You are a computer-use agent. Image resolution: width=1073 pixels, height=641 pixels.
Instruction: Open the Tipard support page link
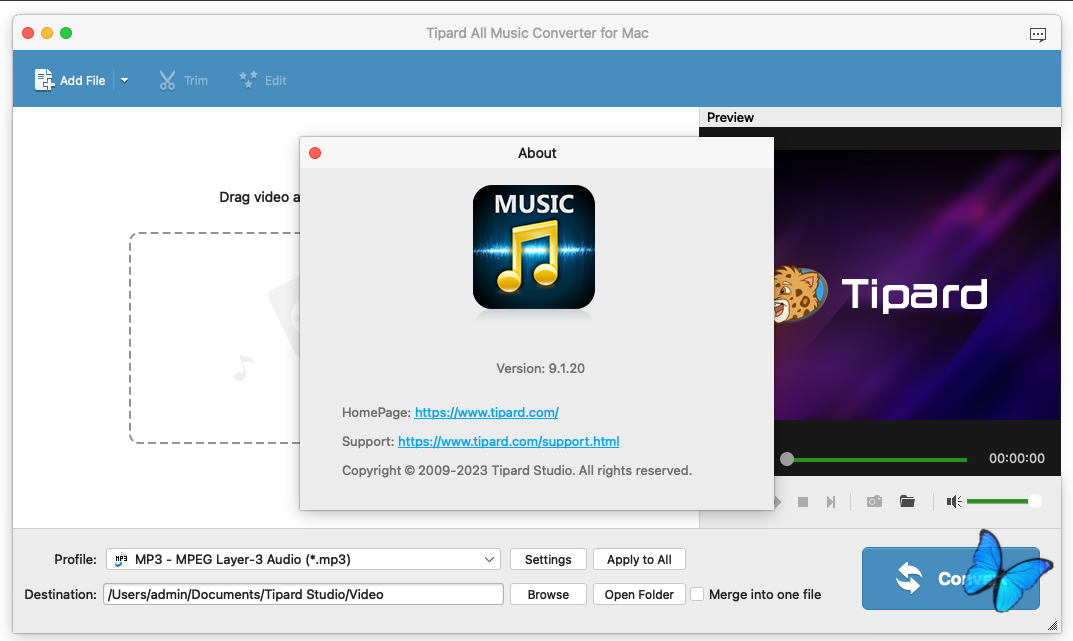(x=508, y=441)
